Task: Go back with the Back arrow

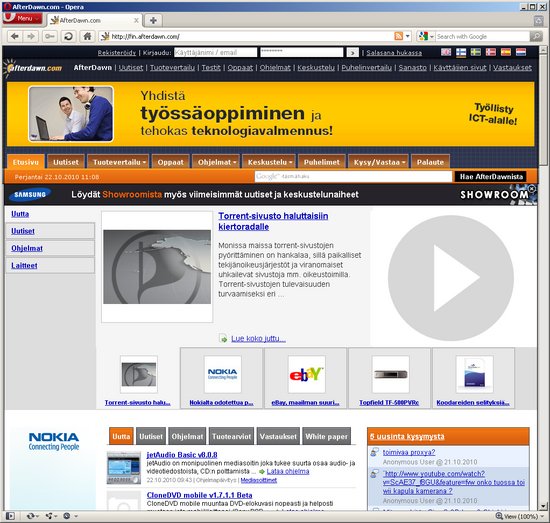Action: 15,36
